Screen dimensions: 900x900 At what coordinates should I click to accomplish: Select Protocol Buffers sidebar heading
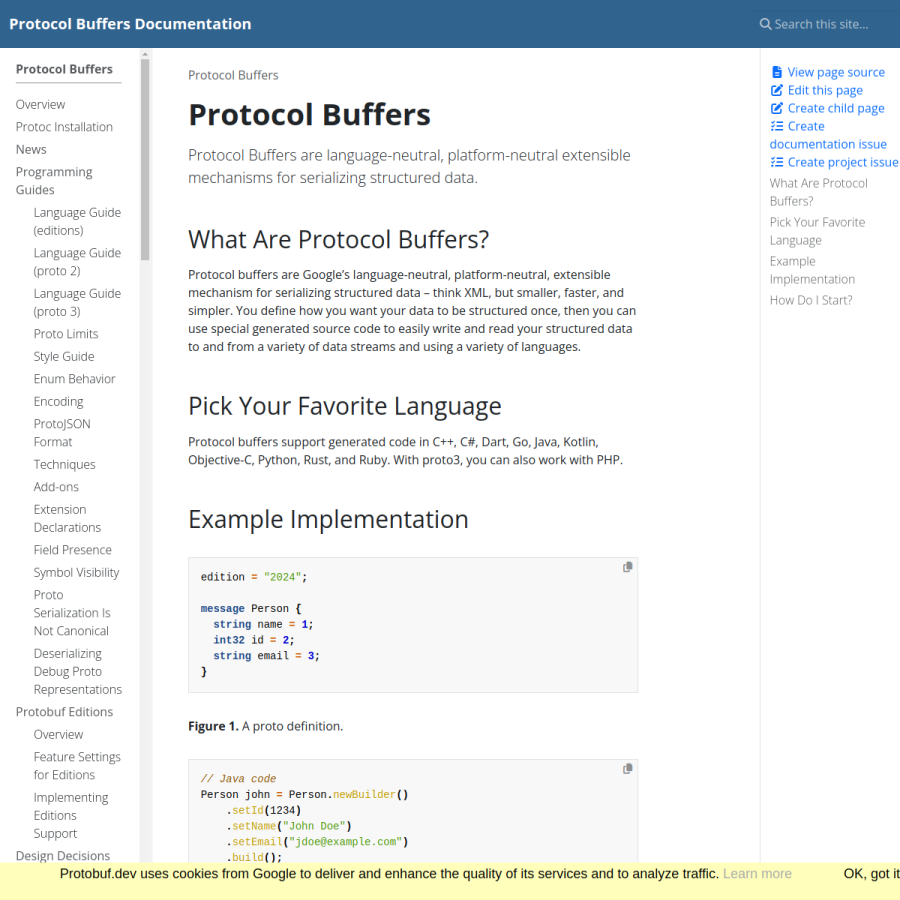(x=64, y=69)
